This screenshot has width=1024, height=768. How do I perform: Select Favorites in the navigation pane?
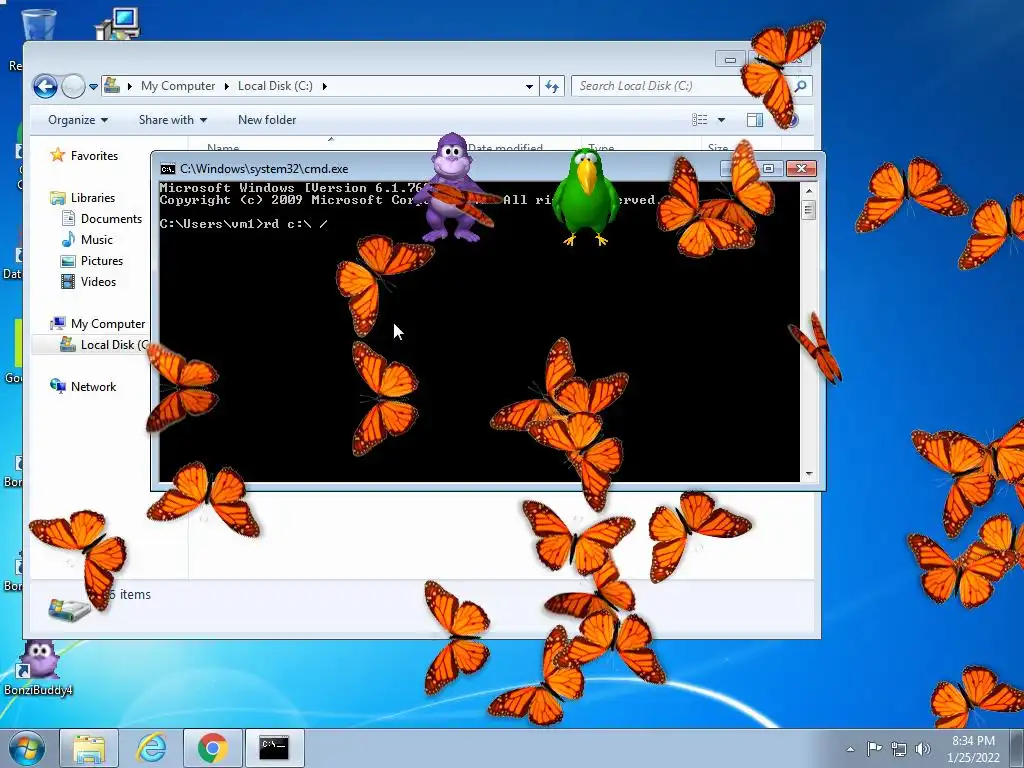(x=94, y=155)
